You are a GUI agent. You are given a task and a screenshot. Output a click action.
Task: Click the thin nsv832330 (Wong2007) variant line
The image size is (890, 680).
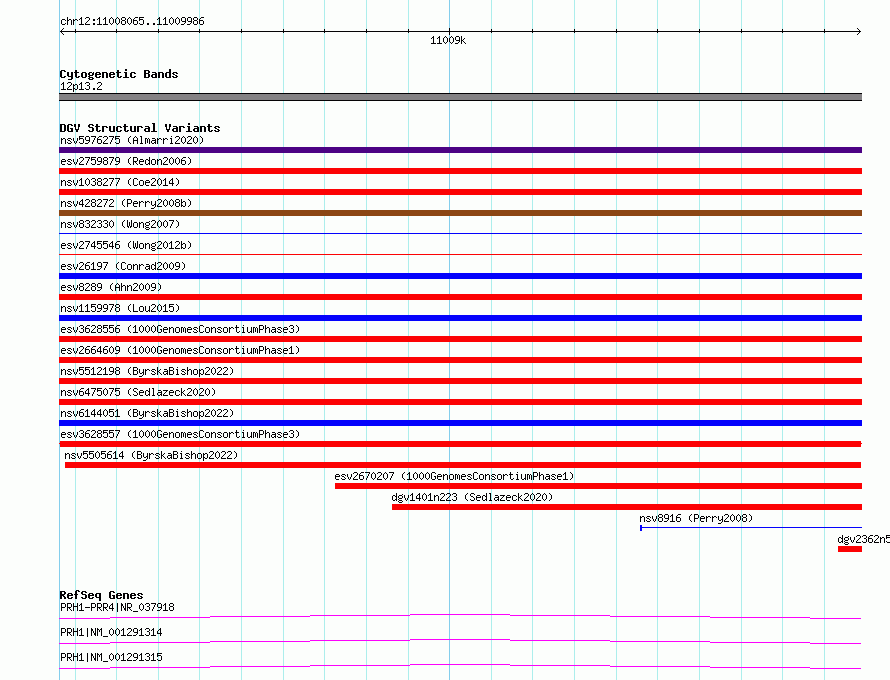(x=460, y=234)
